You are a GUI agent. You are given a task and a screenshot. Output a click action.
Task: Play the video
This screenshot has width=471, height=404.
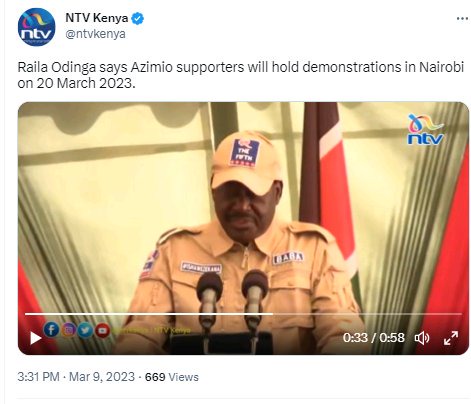[x=35, y=338]
